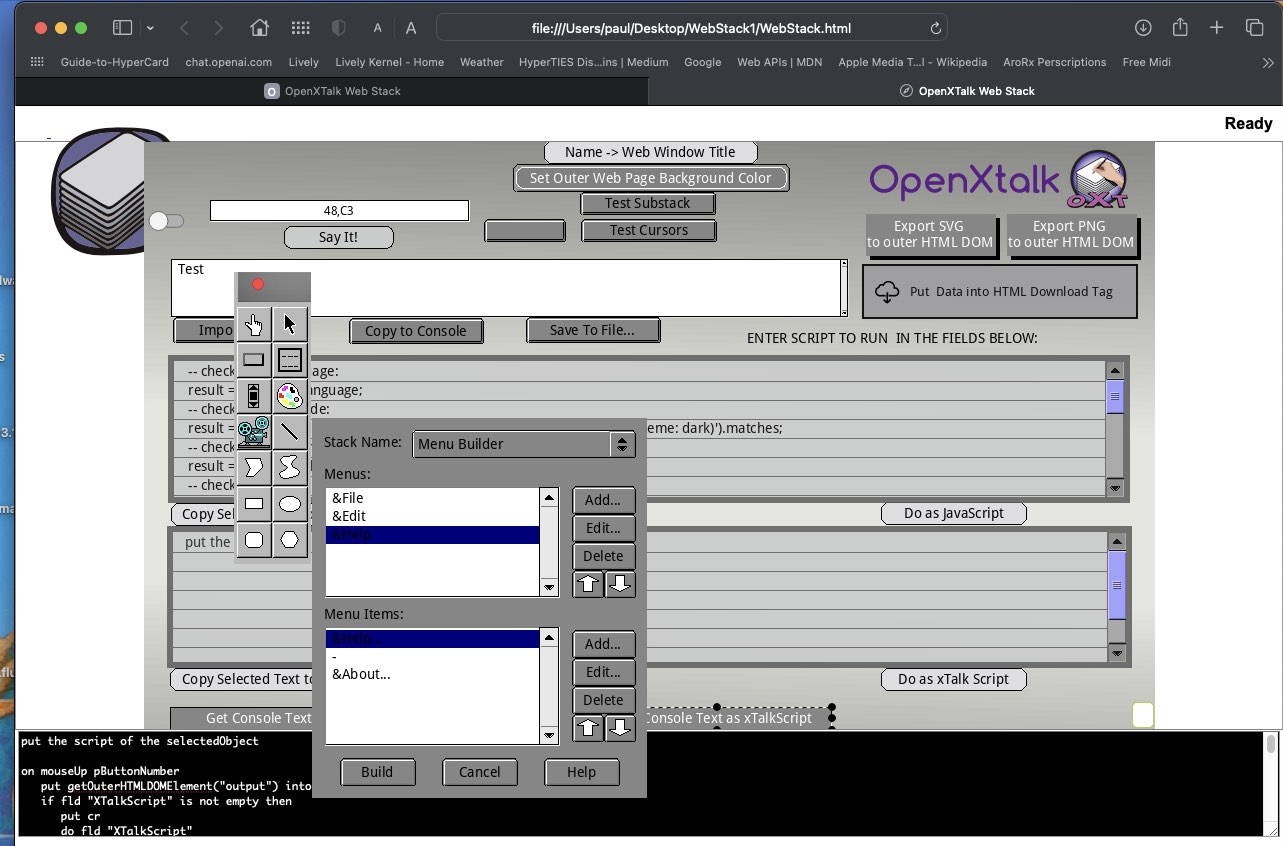
Task: Pick the Scrollbar tool in the palette
Action: pos(254,396)
